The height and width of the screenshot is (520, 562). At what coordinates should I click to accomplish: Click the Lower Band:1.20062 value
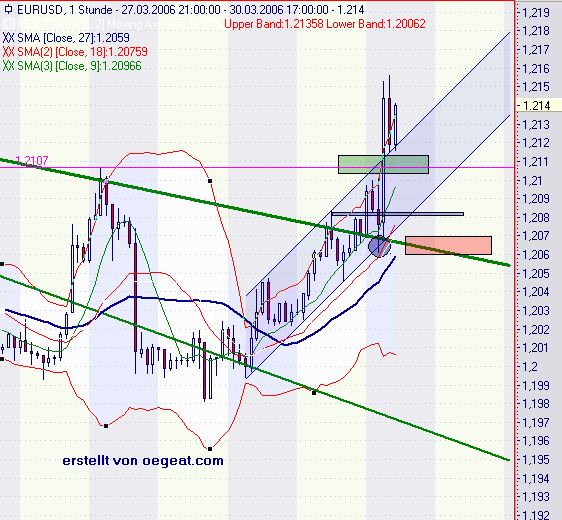(x=376, y=24)
